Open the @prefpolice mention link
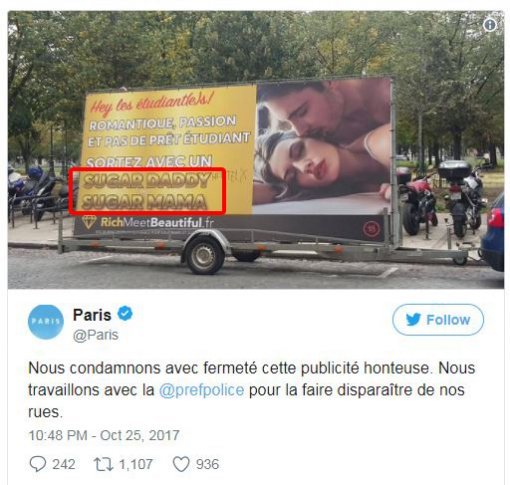Screen dimensions: 510x485 click(201, 390)
